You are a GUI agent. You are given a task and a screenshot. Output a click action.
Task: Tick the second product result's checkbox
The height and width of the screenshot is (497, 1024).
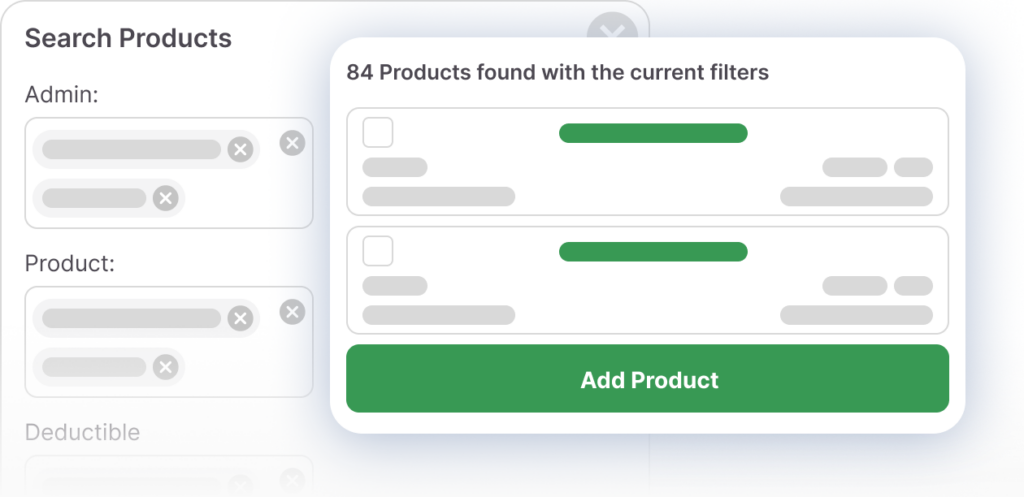pos(378,251)
